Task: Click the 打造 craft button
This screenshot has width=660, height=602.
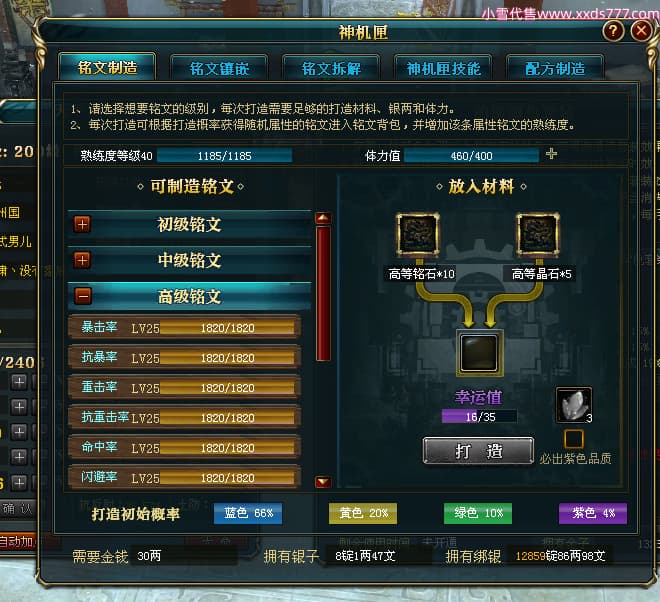Action: [479, 451]
